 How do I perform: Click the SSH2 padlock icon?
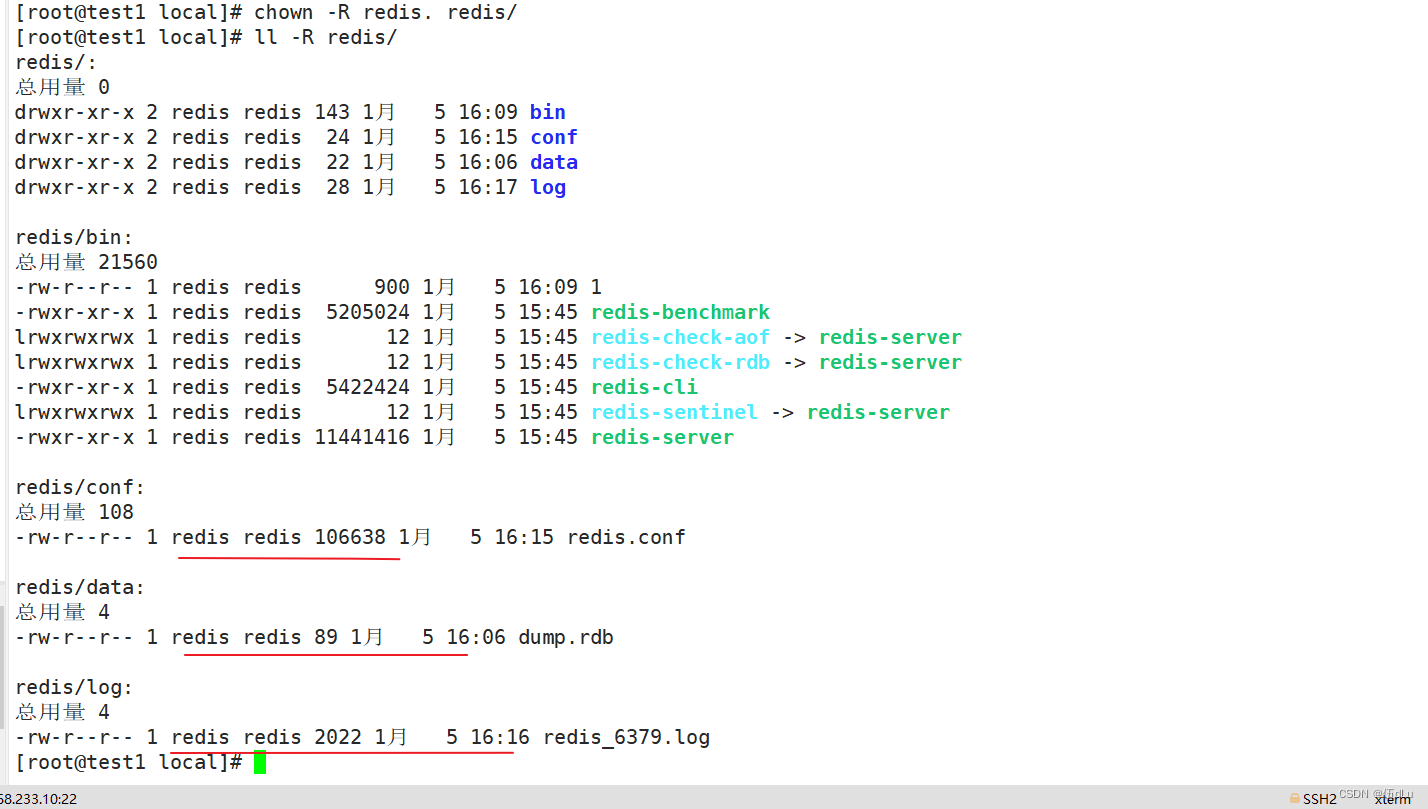pos(1295,798)
